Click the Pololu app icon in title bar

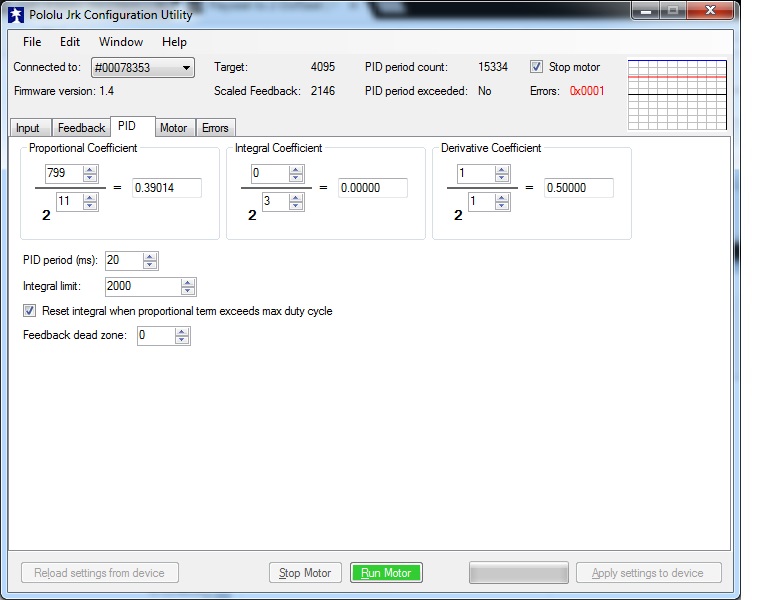[16, 15]
